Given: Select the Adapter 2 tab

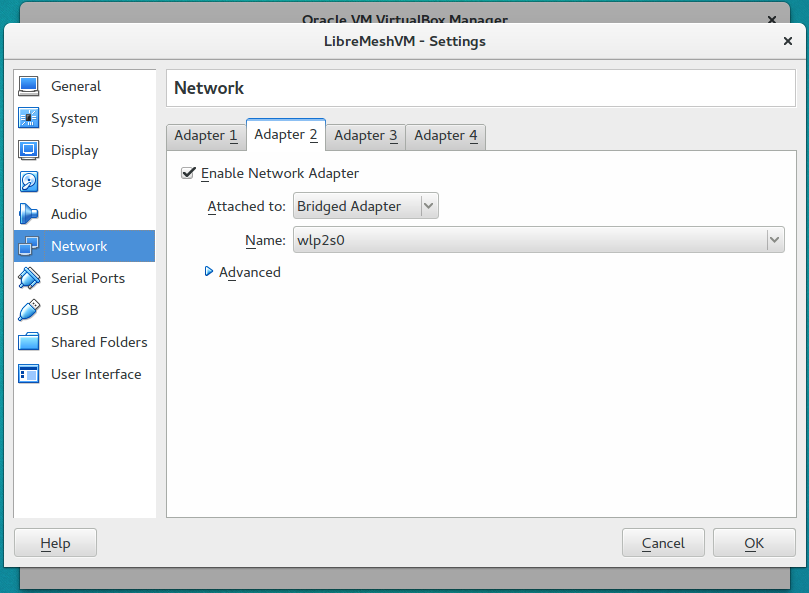Looking at the screenshot, I should tap(286, 135).
